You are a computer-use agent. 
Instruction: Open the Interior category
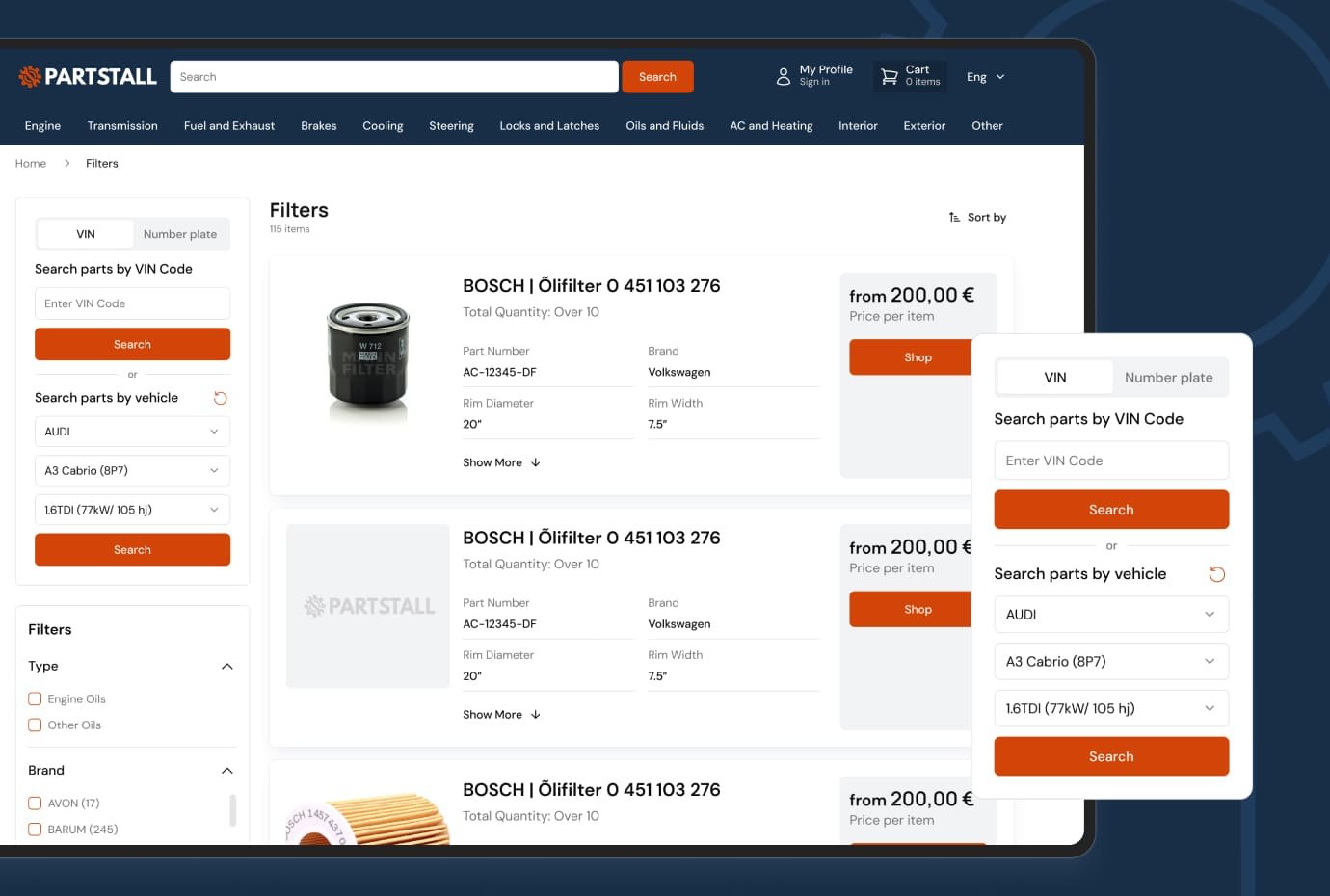858,126
